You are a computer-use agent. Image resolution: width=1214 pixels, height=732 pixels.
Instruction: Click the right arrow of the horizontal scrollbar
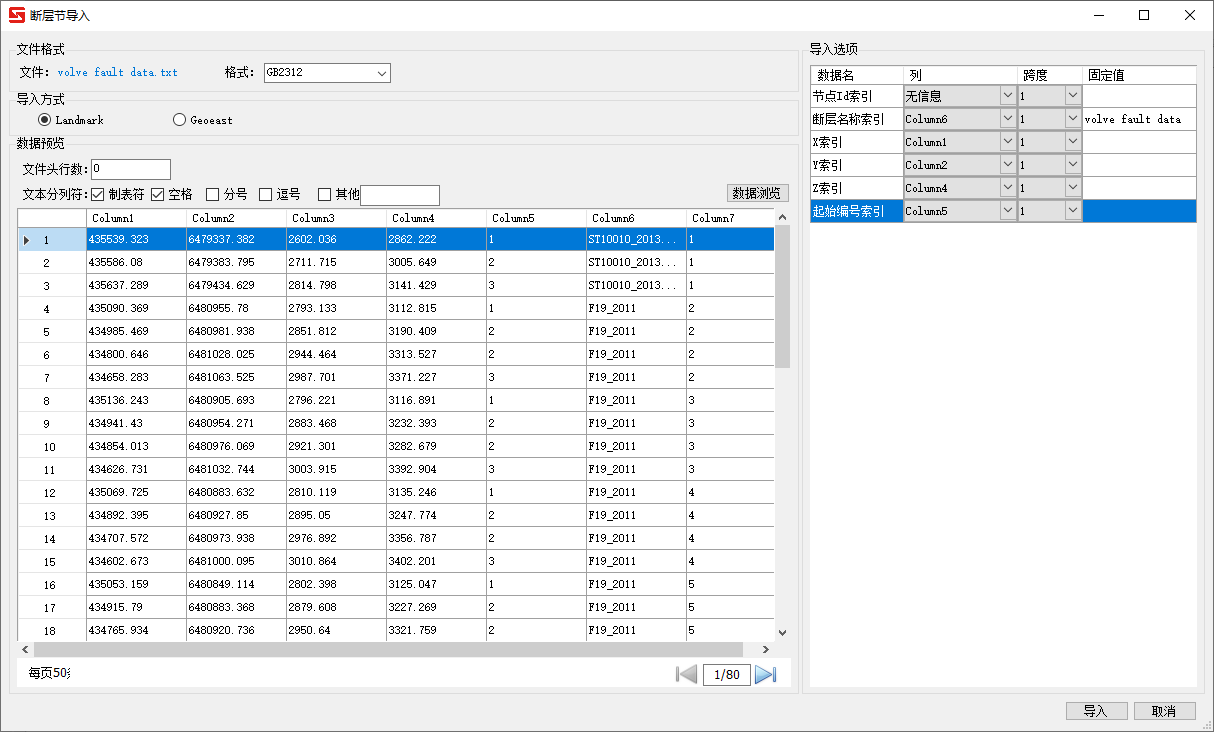point(765,649)
